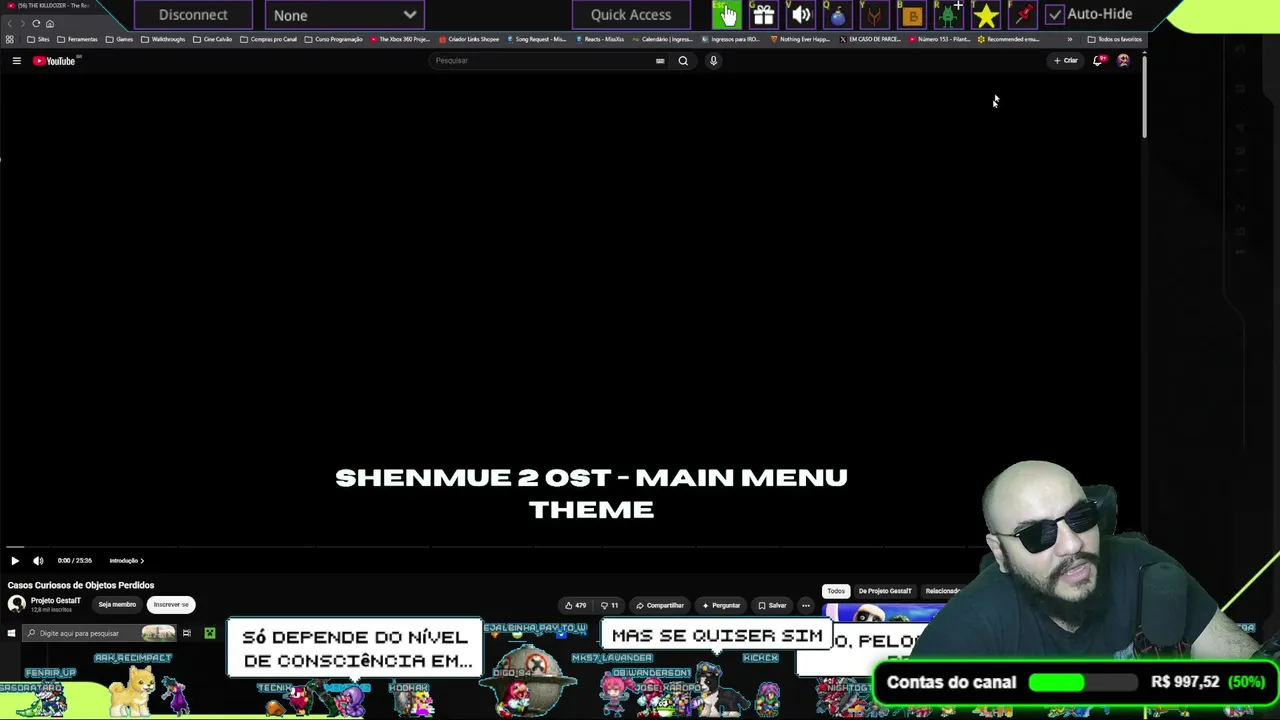Open the three-dot more actions menu
1280x720 pixels.
806,605
